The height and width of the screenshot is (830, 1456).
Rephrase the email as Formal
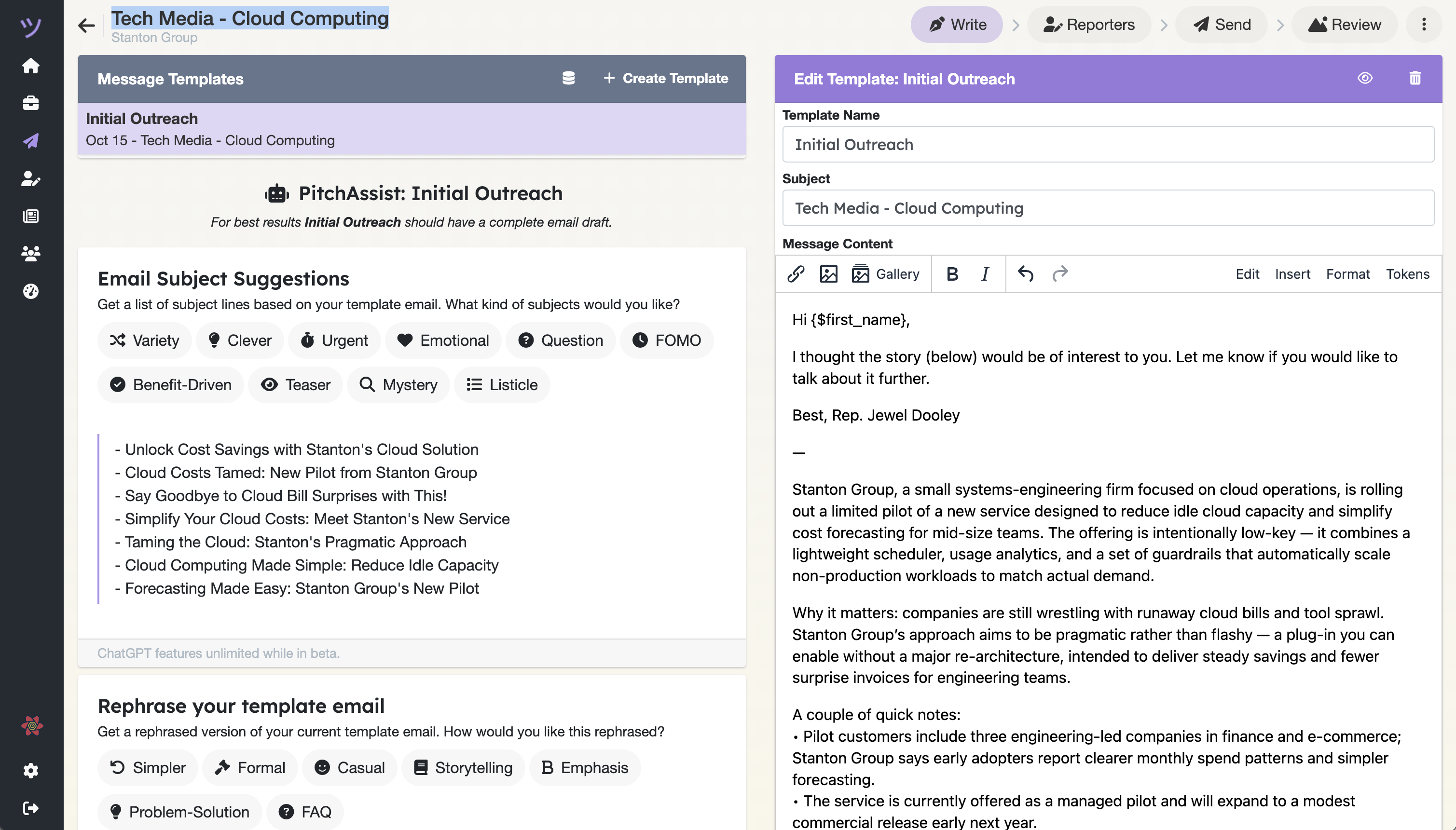click(x=250, y=768)
